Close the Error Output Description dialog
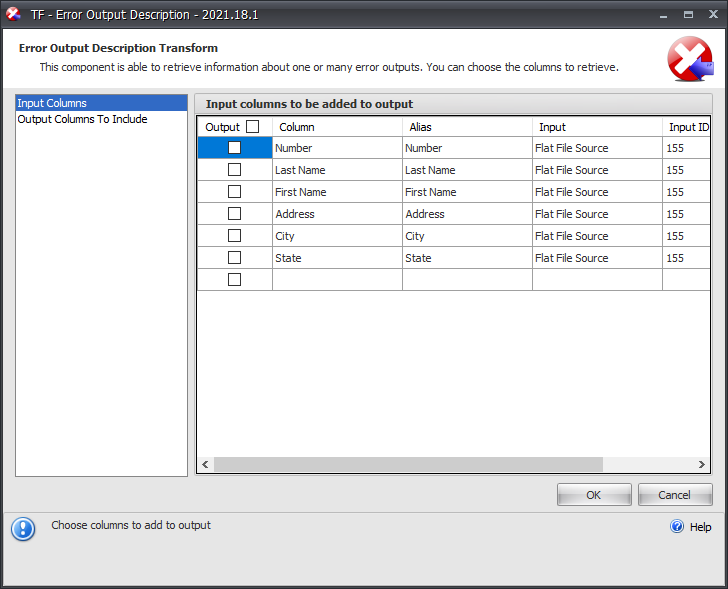The height and width of the screenshot is (589, 728). point(714,14)
